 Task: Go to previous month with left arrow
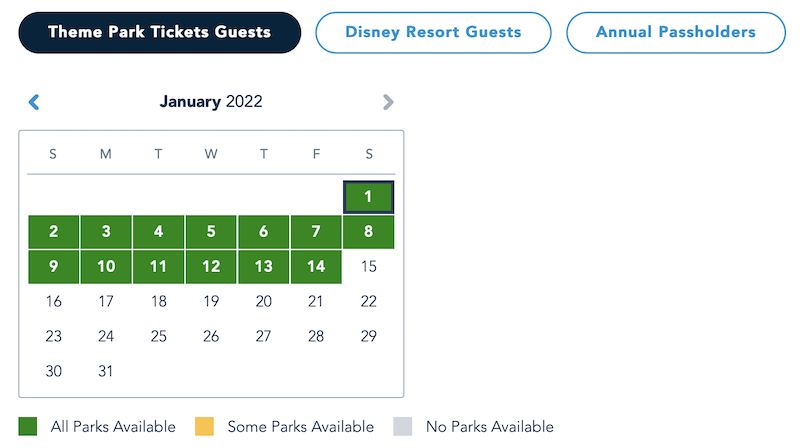(x=34, y=102)
